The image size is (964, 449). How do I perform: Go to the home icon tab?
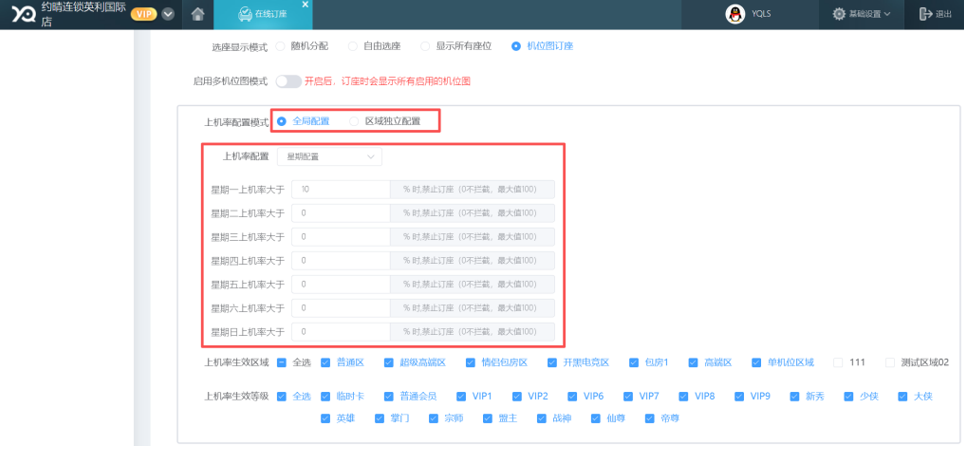click(197, 14)
